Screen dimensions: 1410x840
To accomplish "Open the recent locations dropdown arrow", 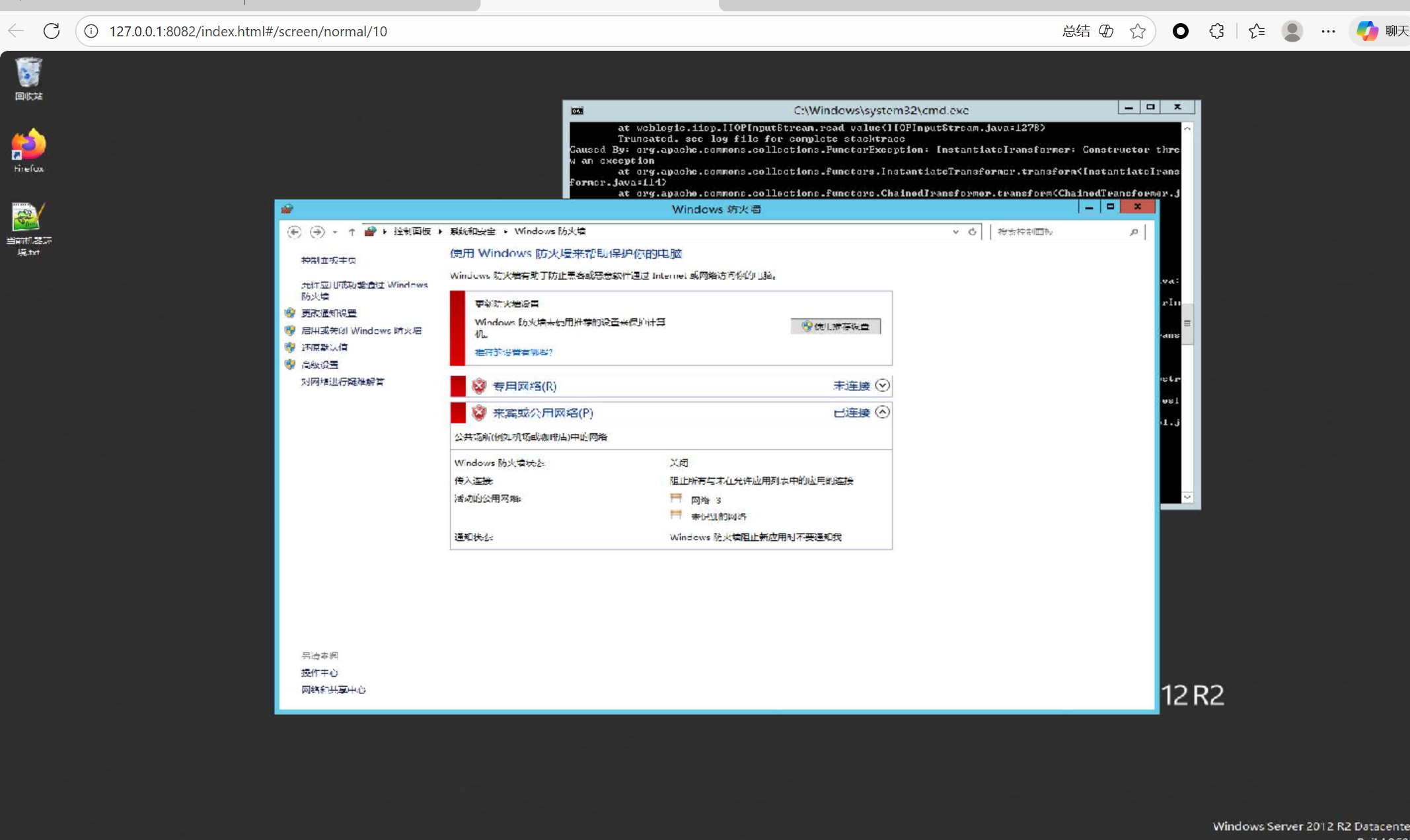I will (335, 232).
